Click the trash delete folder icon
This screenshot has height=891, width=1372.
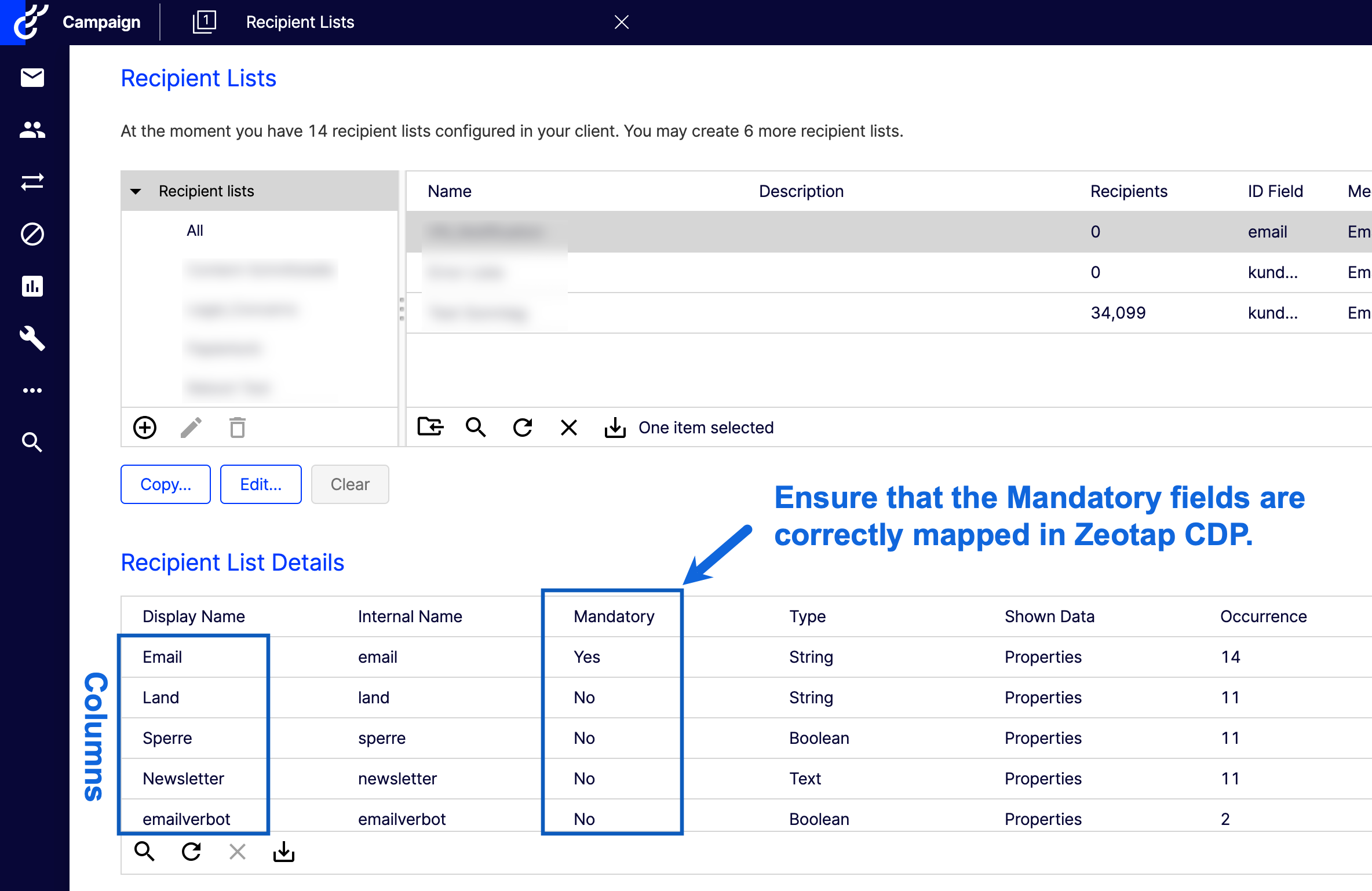point(238,428)
